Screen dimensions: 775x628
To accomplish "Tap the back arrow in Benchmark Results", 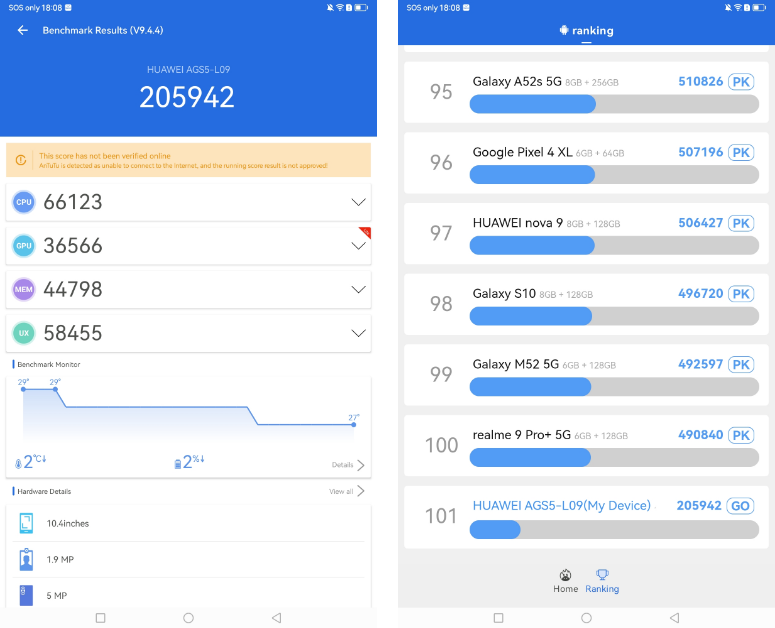I will (x=23, y=30).
